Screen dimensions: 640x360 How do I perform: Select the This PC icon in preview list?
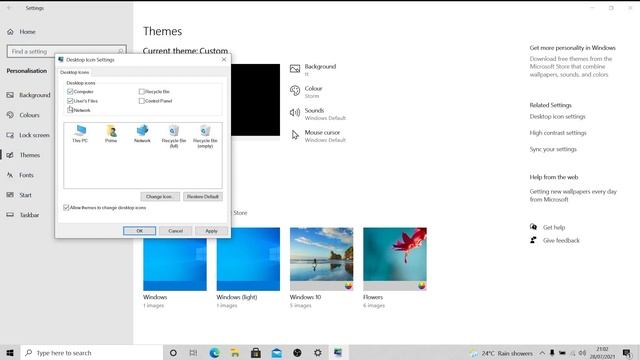coord(80,134)
